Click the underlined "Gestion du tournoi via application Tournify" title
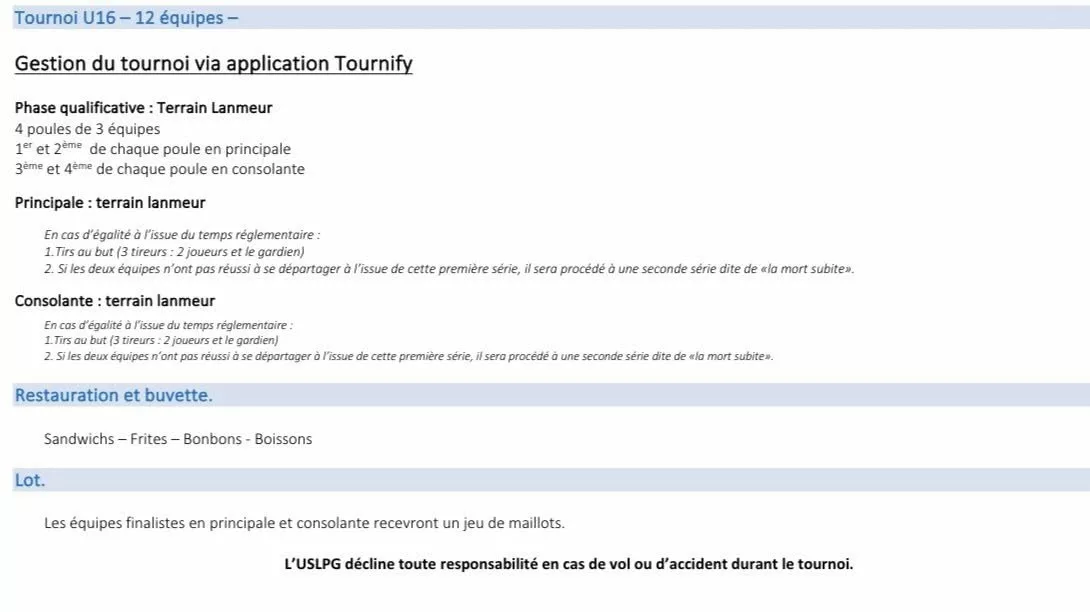 [213, 64]
